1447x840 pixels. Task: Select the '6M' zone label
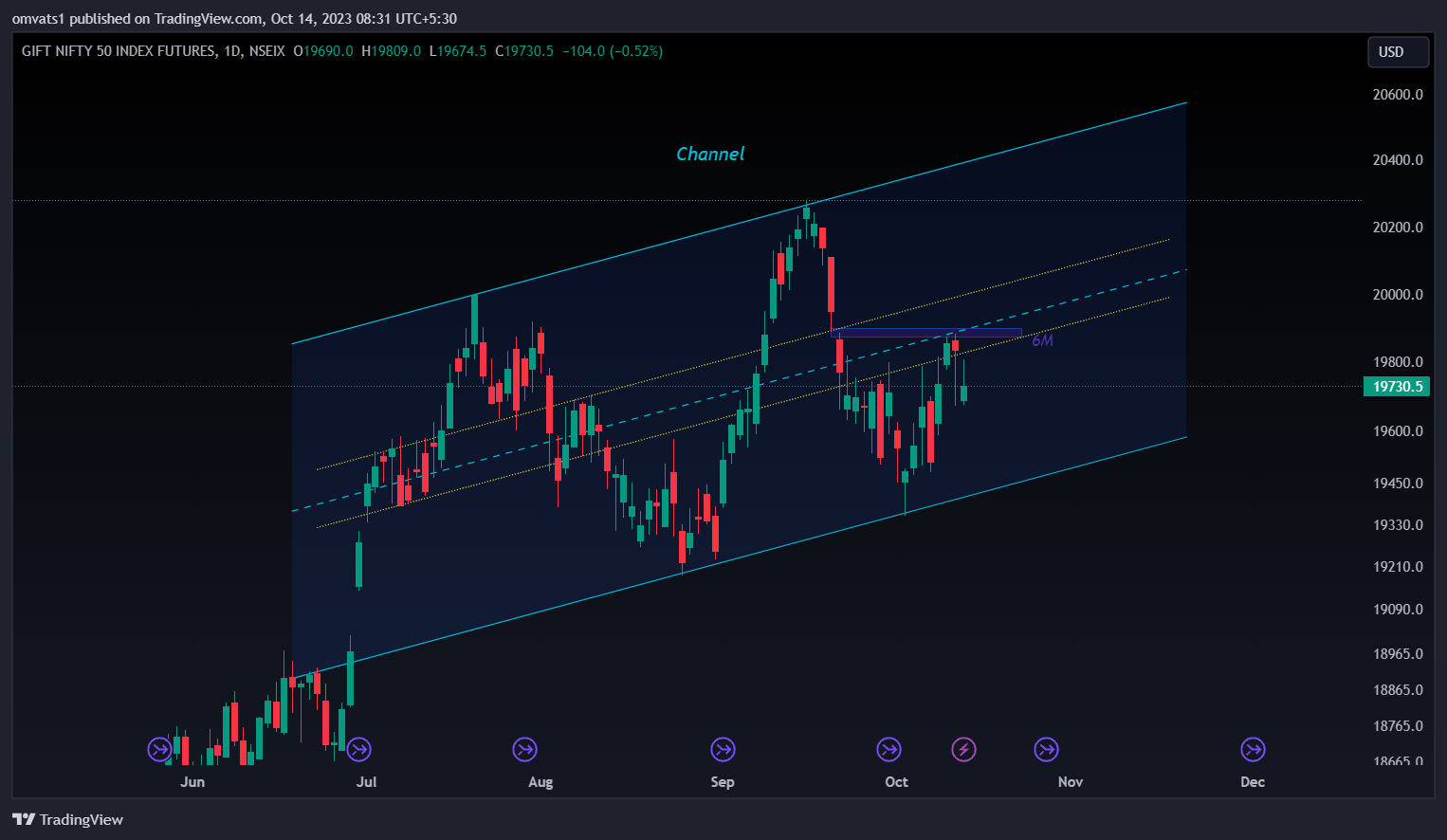[x=1042, y=340]
